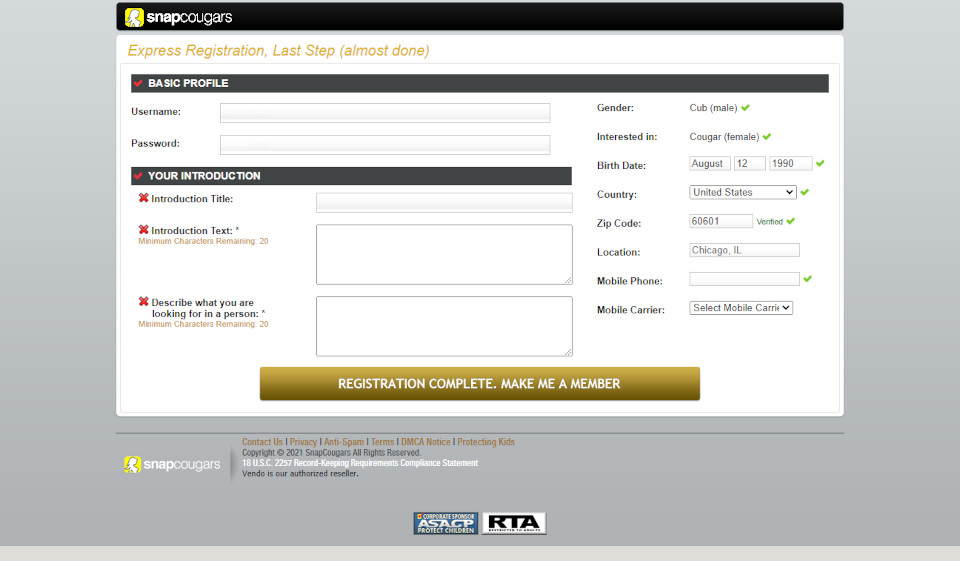Open the Privacy link in footer
The height and width of the screenshot is (561, 960).
303,442
